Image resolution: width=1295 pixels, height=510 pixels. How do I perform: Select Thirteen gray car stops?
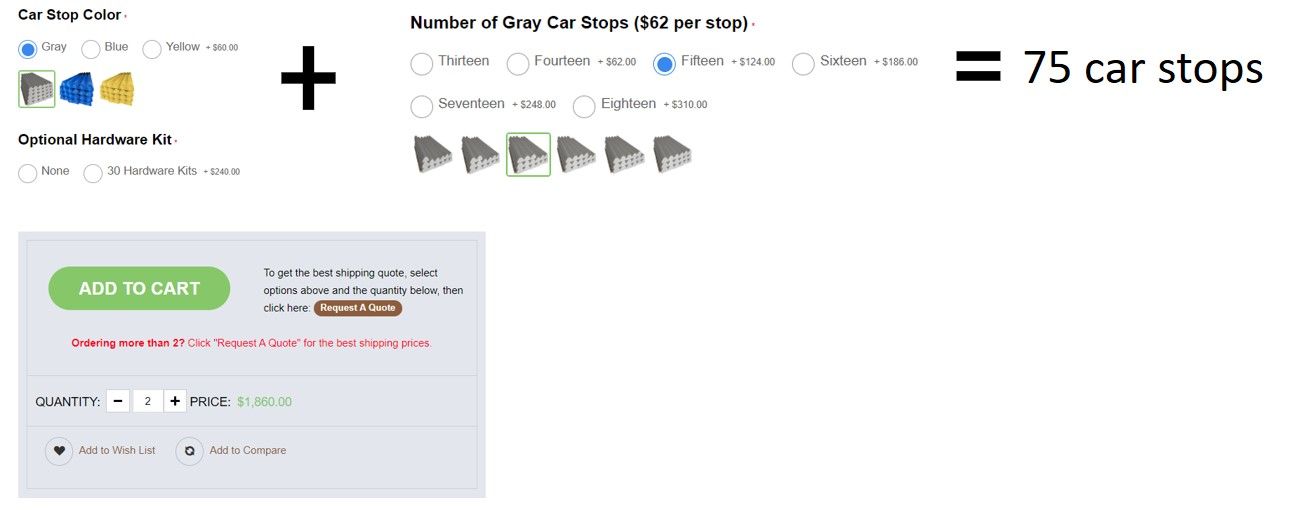click(x=422, y=64)
